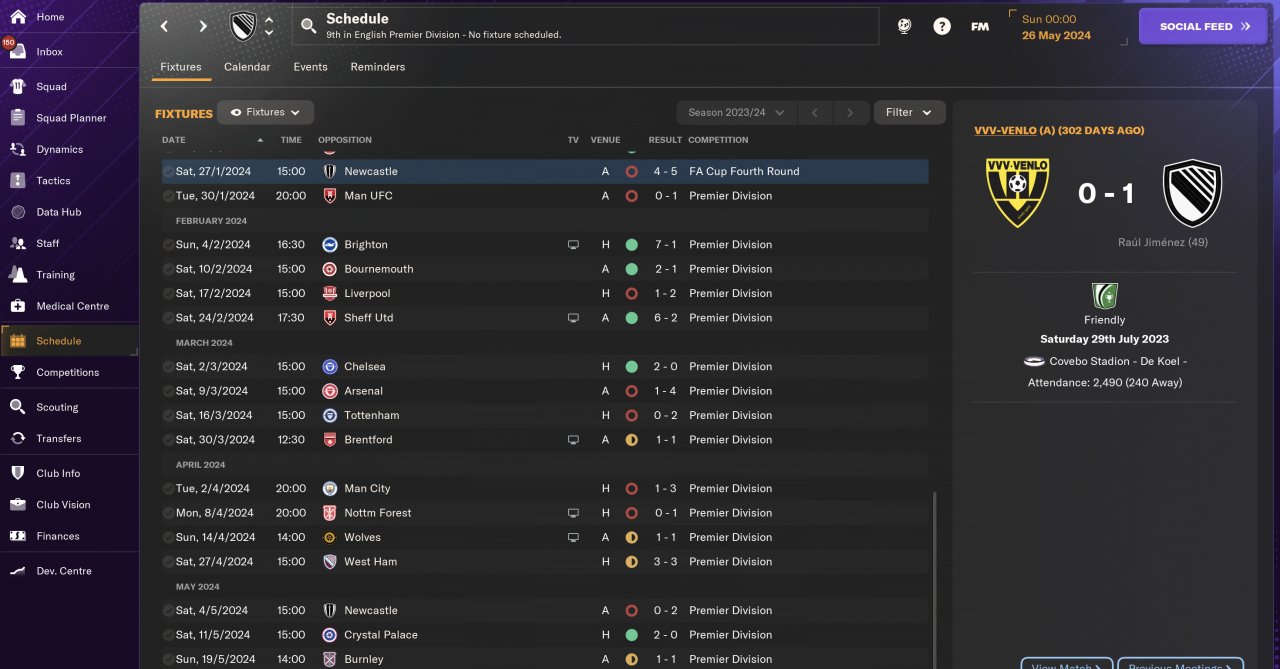Toggle the row marker for Chelsea 2/3/2024 fixture
1280x669 pixels.
click(168, 367)
